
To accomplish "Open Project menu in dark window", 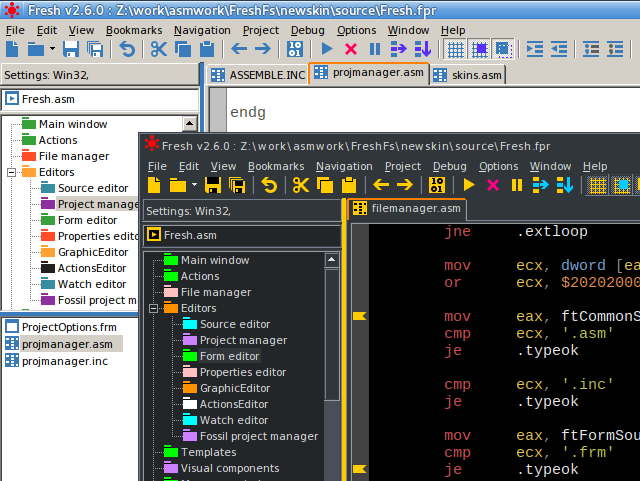I will coord(402,167).
